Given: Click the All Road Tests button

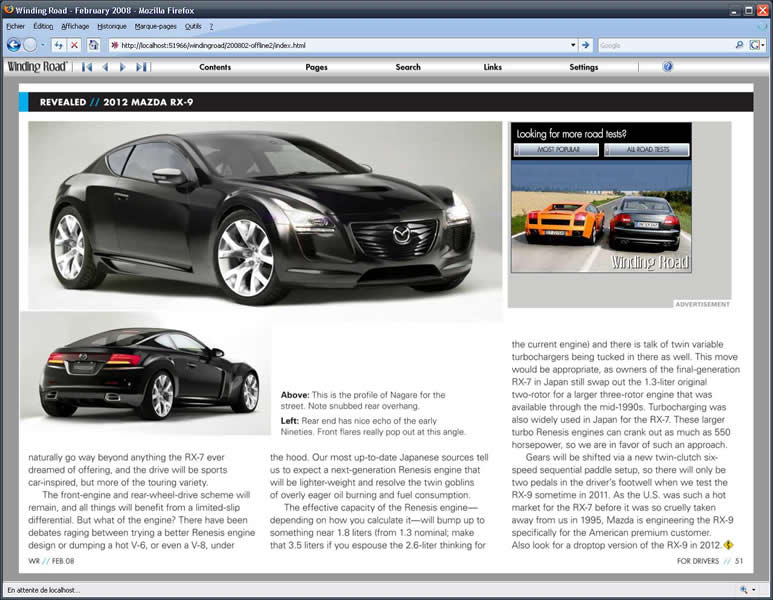Looking at the screenshot, I should (647, 149).
